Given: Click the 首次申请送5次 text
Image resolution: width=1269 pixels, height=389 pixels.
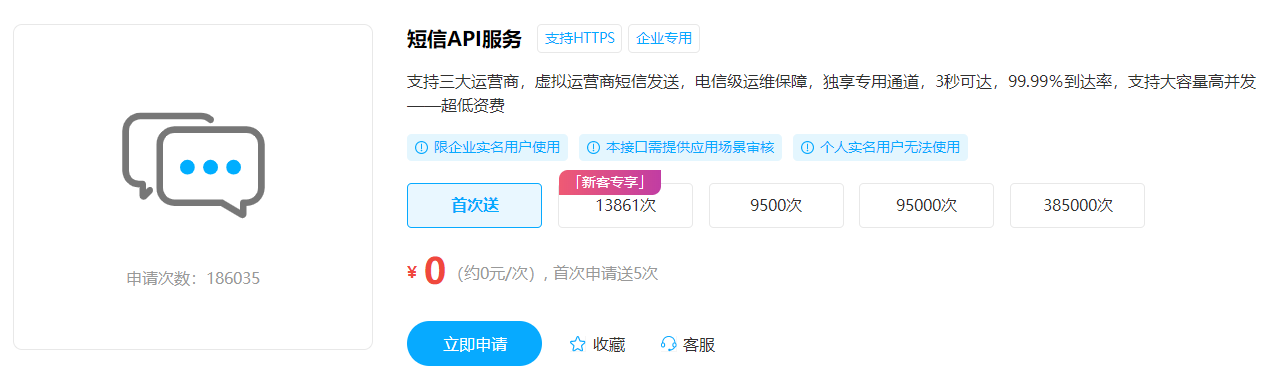Looking at the screenshot, I should [x=606, y=273].
